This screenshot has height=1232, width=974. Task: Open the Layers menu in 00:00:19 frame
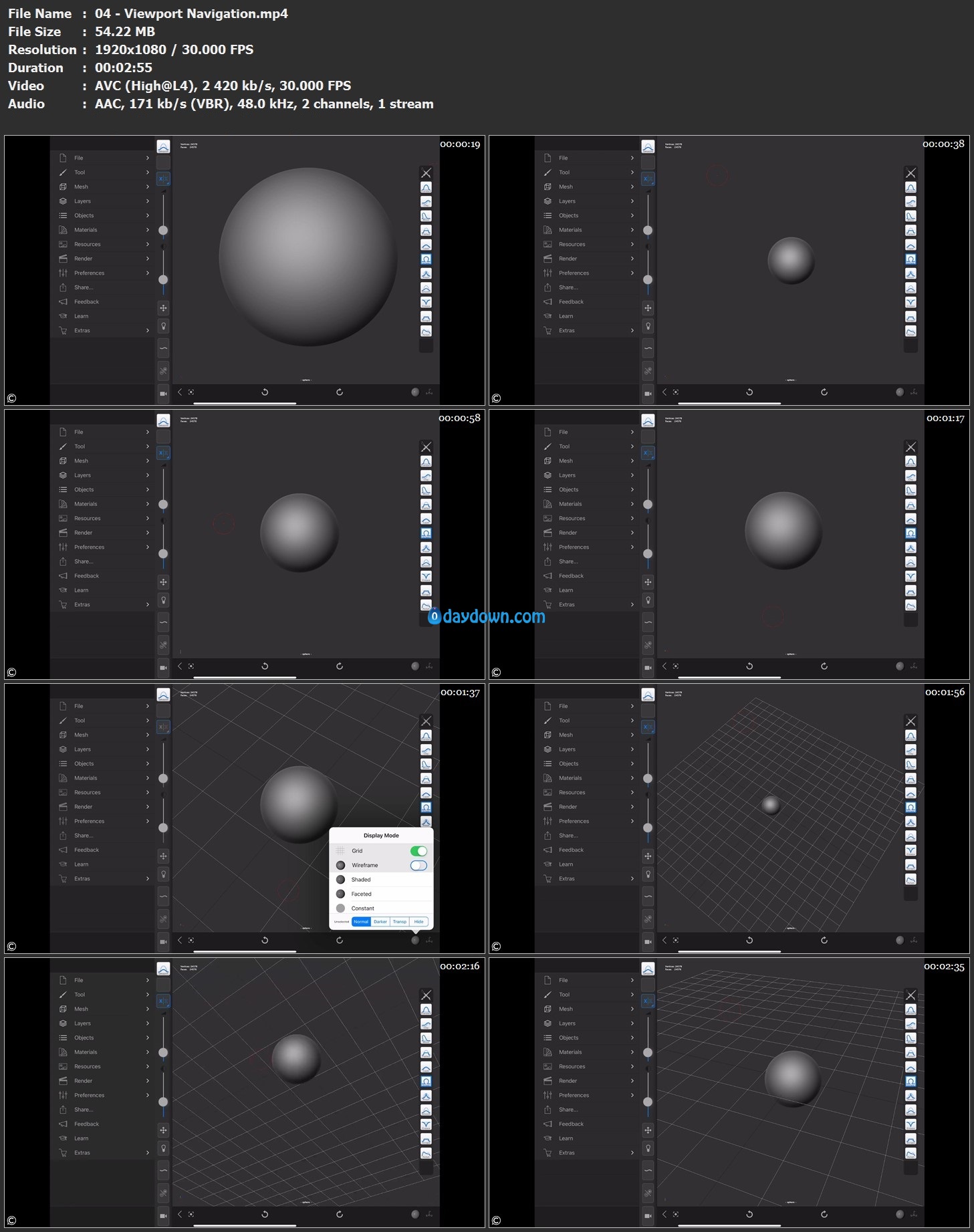[102, 201]
